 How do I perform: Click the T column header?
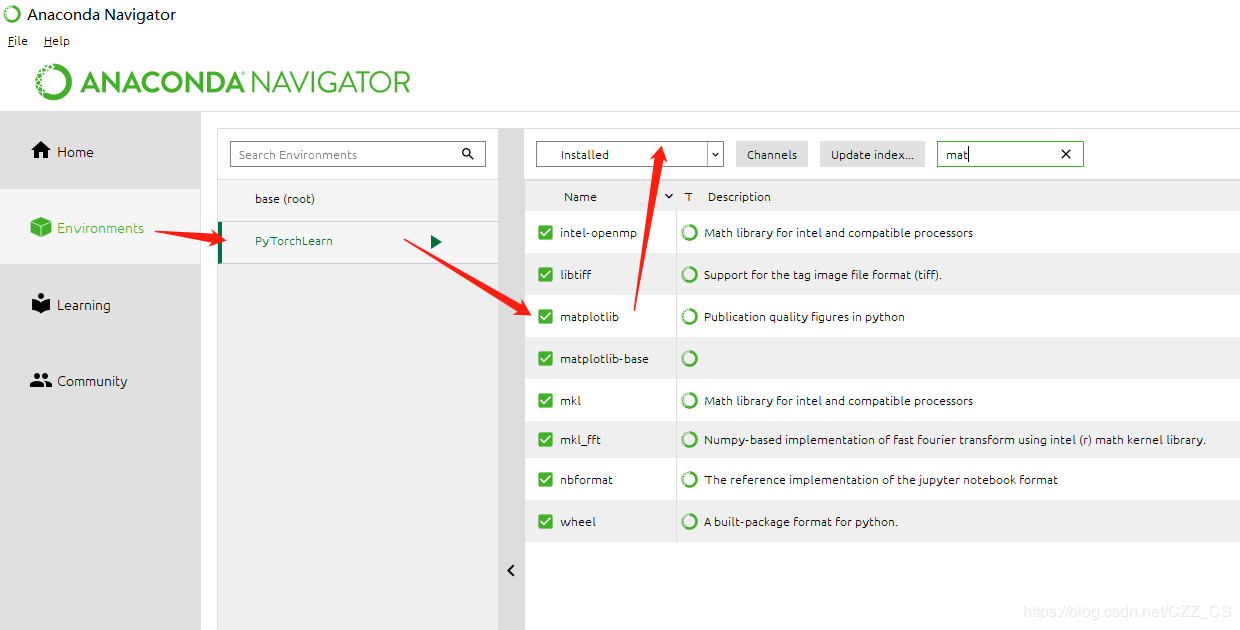(x=688, y=197)
